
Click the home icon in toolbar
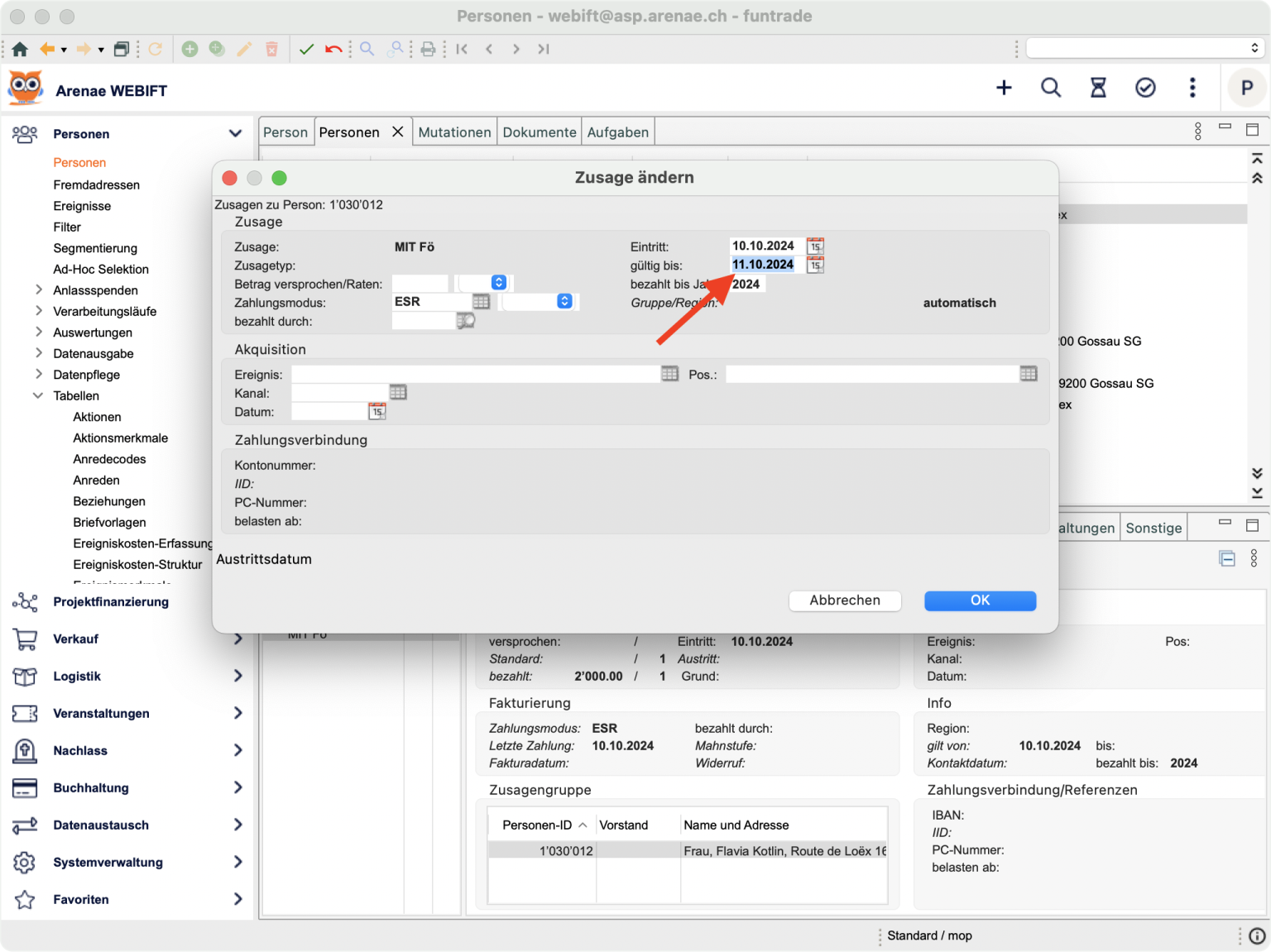pos(20,50)
